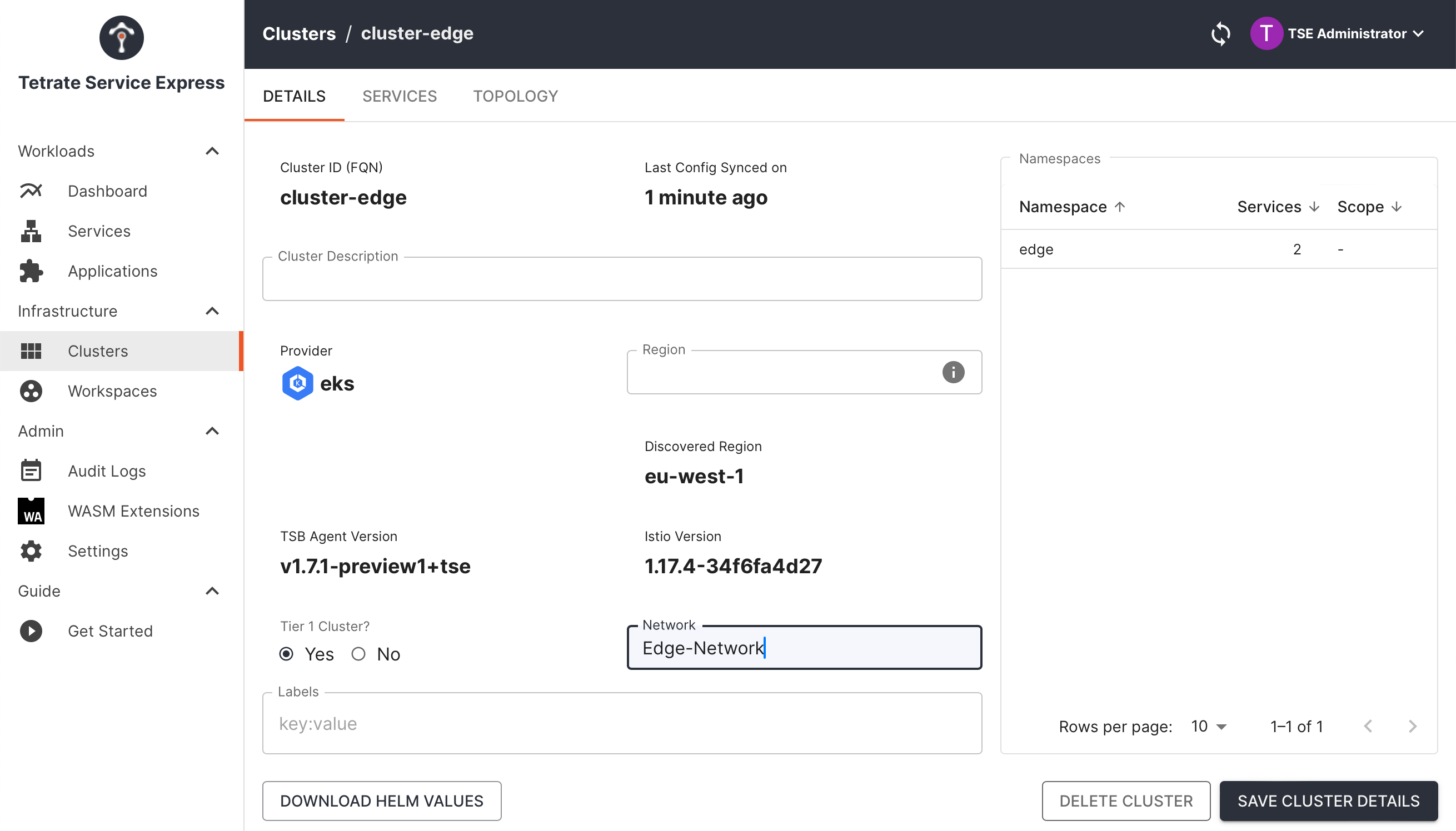
Task: Click the Get Started play icon
Action: coord(31,630)
